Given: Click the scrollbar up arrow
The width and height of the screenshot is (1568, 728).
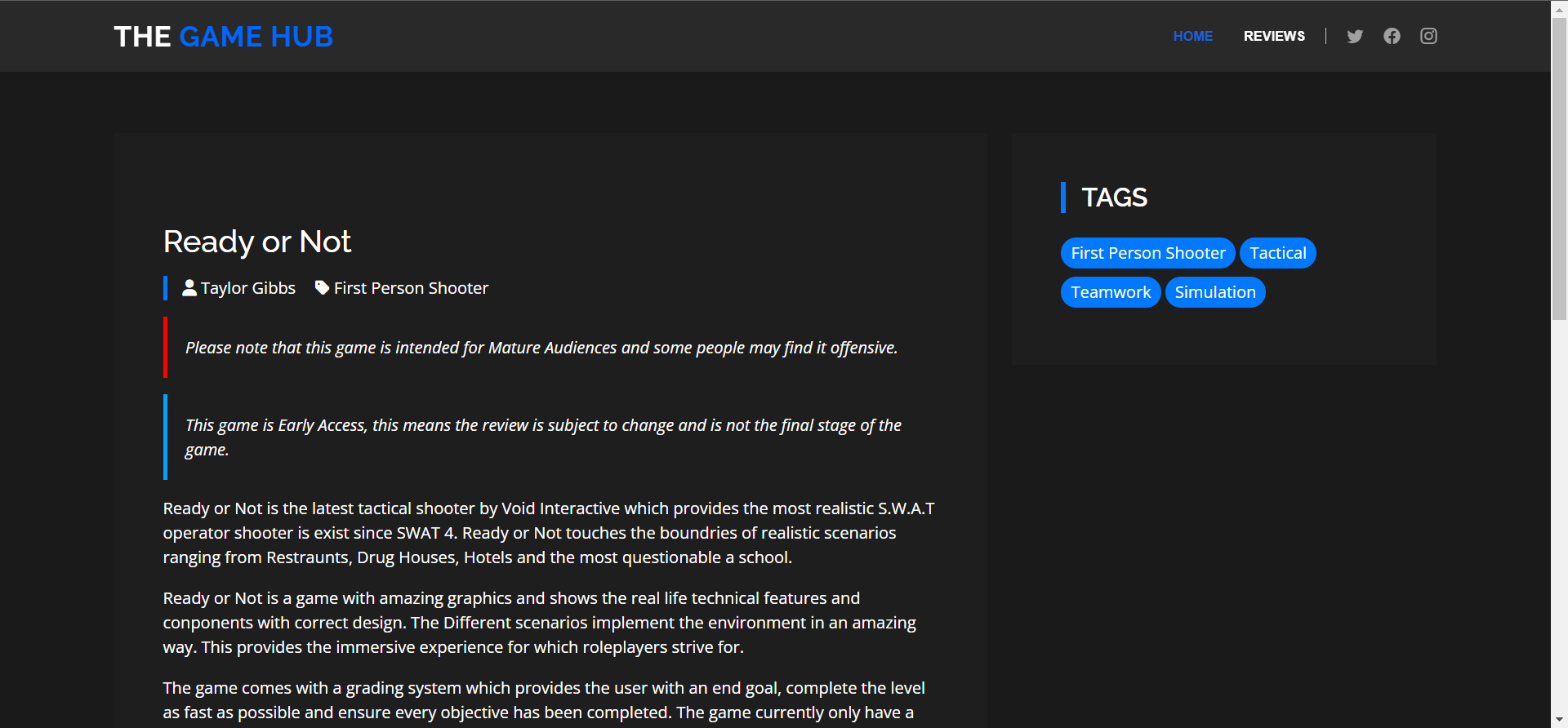Looking at the screenshot, I should (x=1559, y=7).
